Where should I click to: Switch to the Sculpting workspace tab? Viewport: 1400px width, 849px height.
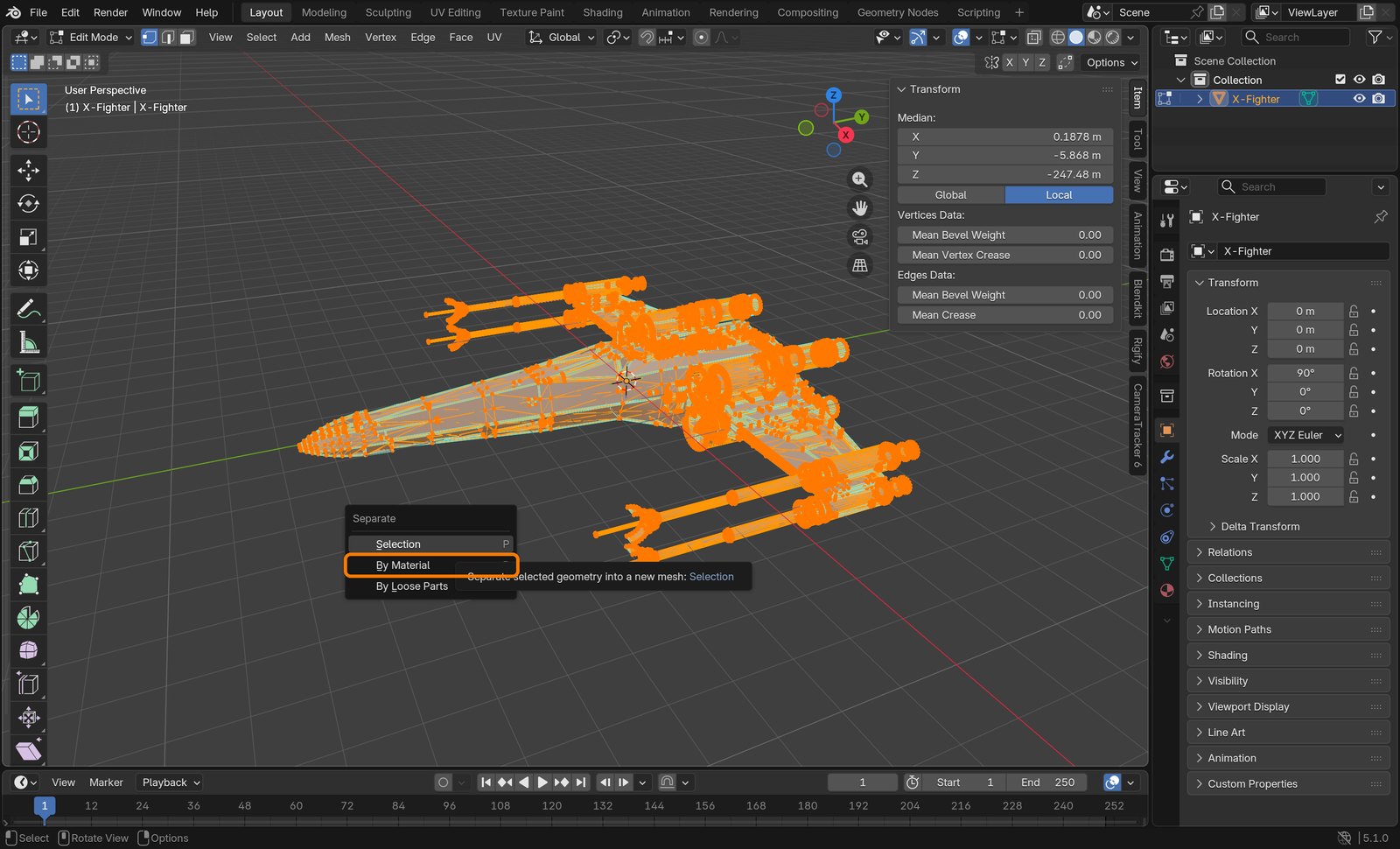(388, 12)
